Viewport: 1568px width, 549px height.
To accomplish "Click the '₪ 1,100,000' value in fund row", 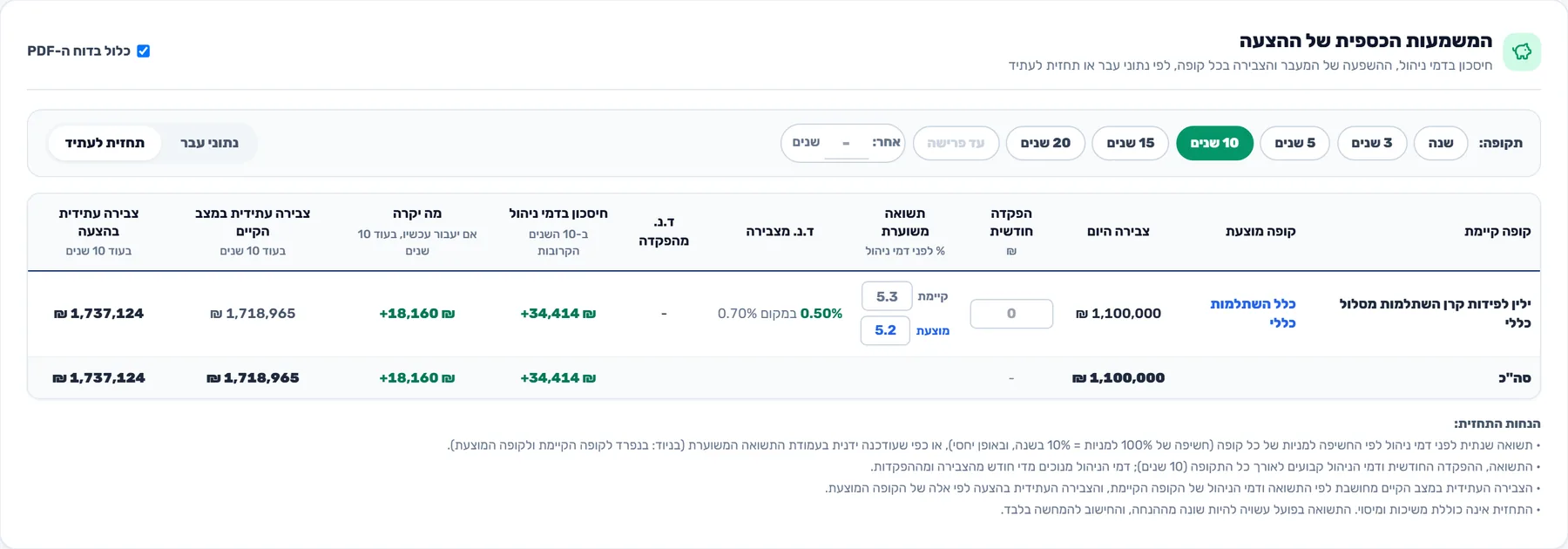I will click(1119, 314).
